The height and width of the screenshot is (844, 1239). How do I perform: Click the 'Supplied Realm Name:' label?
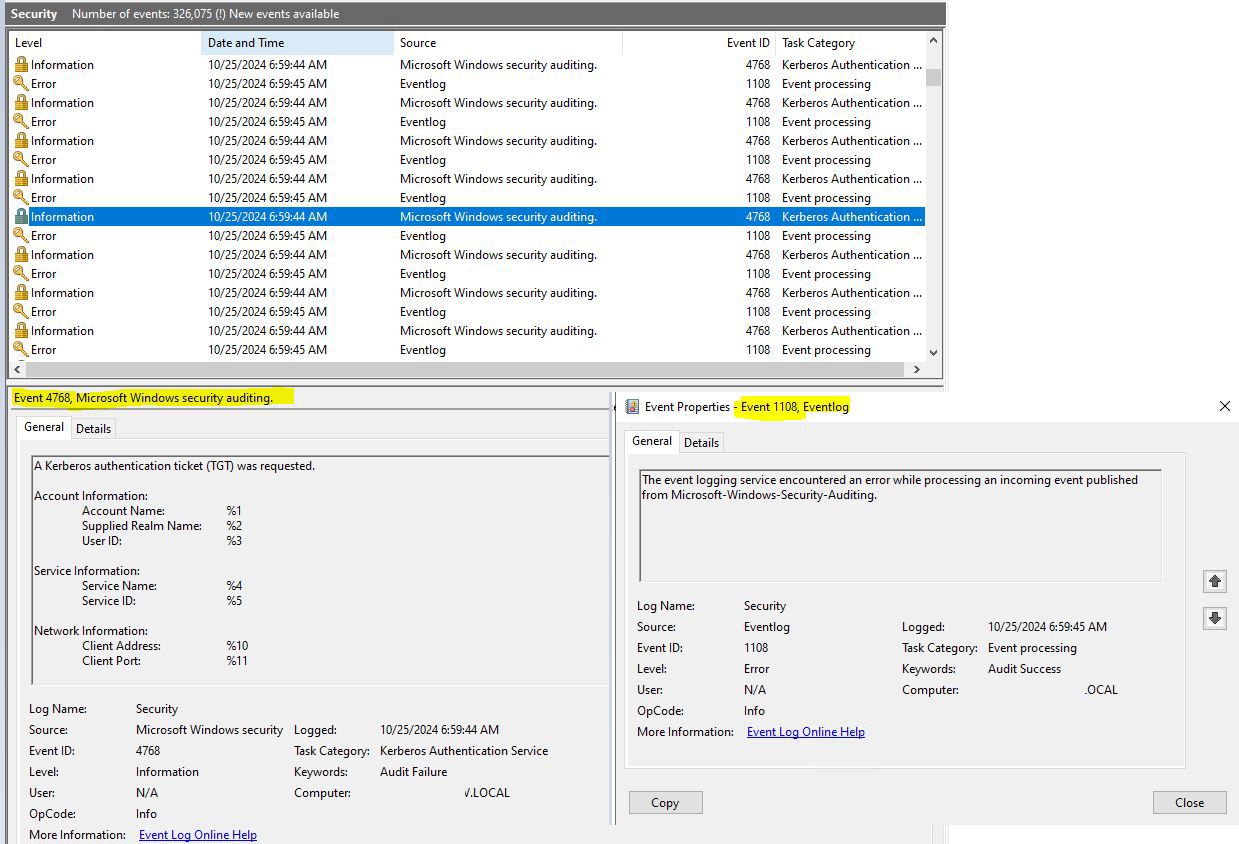pos(142,526)
